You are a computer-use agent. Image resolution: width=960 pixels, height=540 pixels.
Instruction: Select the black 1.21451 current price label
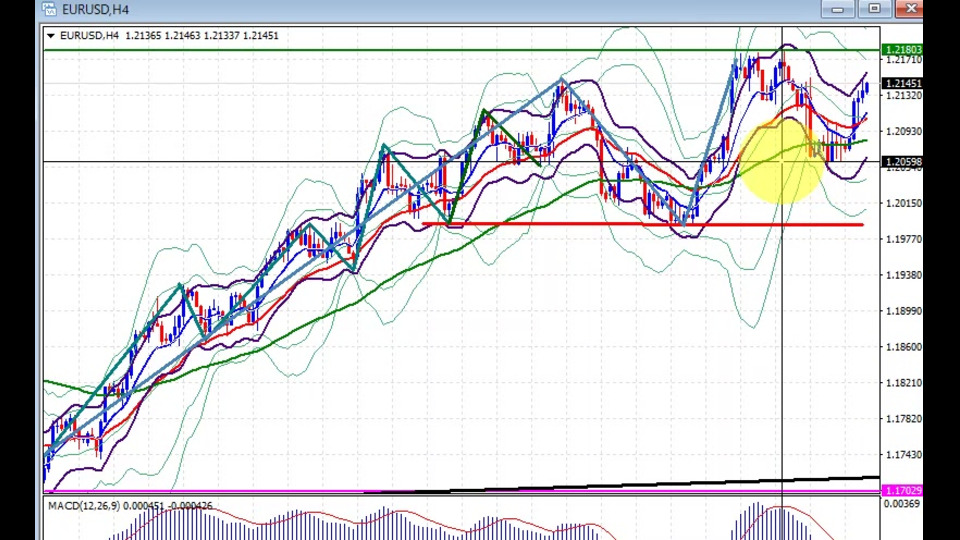(902, 83)
